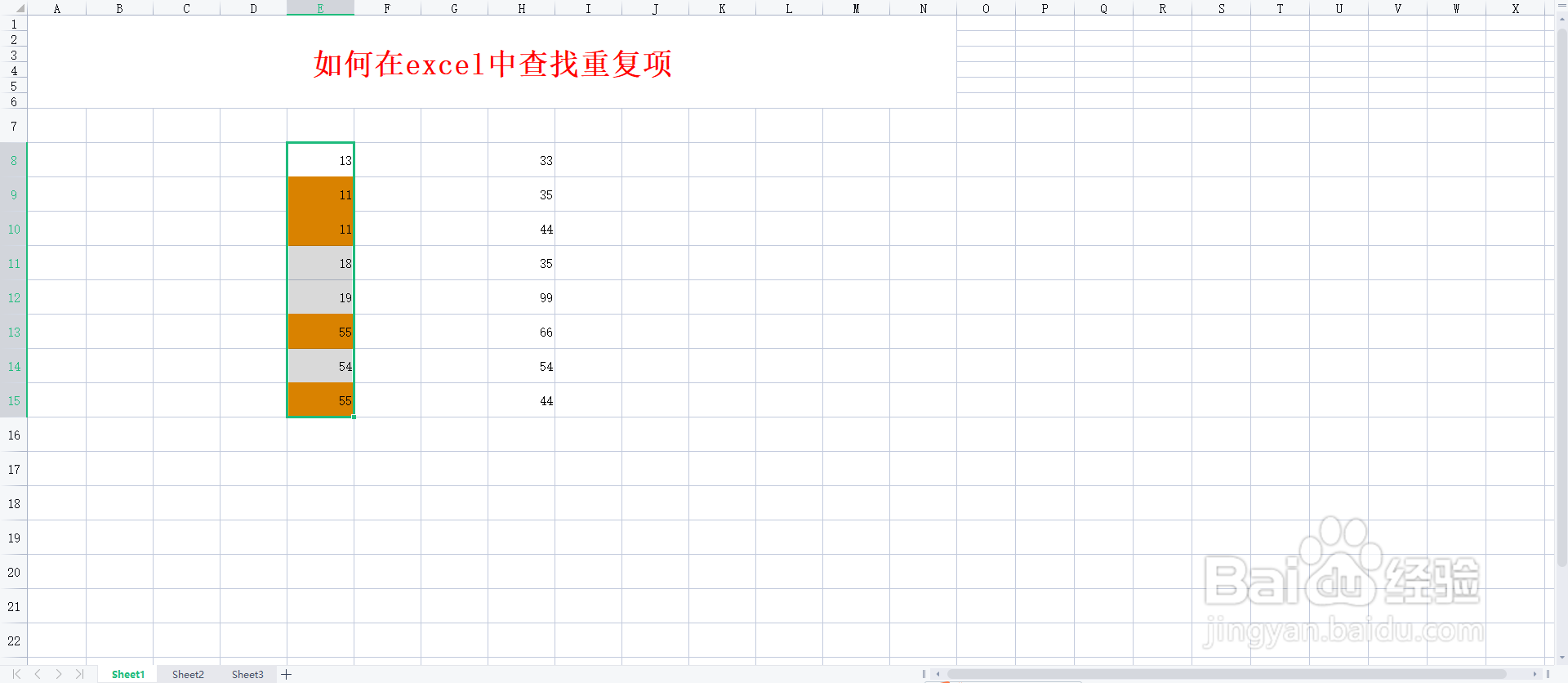Select column X header
This screenshot has height=683, width=1568.
[x=1516, y=8]
